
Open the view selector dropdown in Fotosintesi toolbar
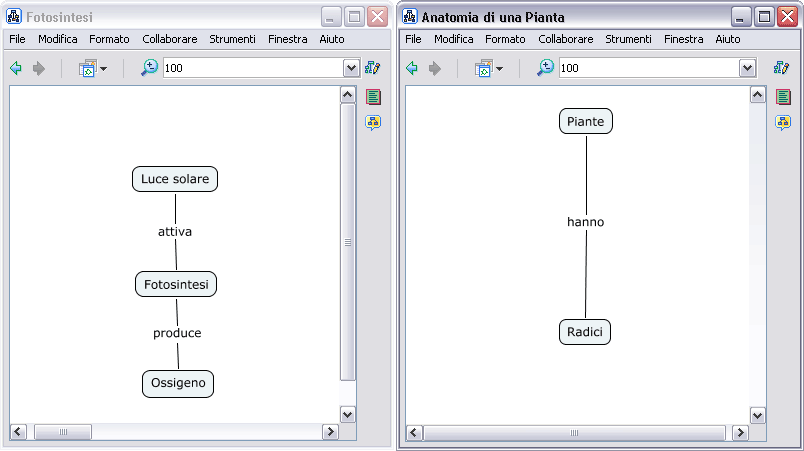click(93, 68)
